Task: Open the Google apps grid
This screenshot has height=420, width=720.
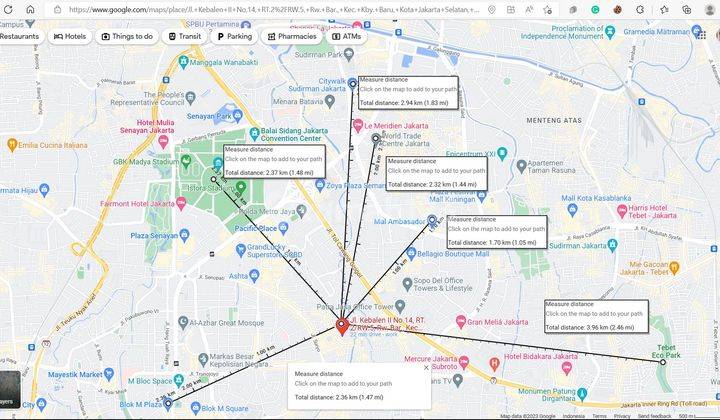Action: click(701, 35)
